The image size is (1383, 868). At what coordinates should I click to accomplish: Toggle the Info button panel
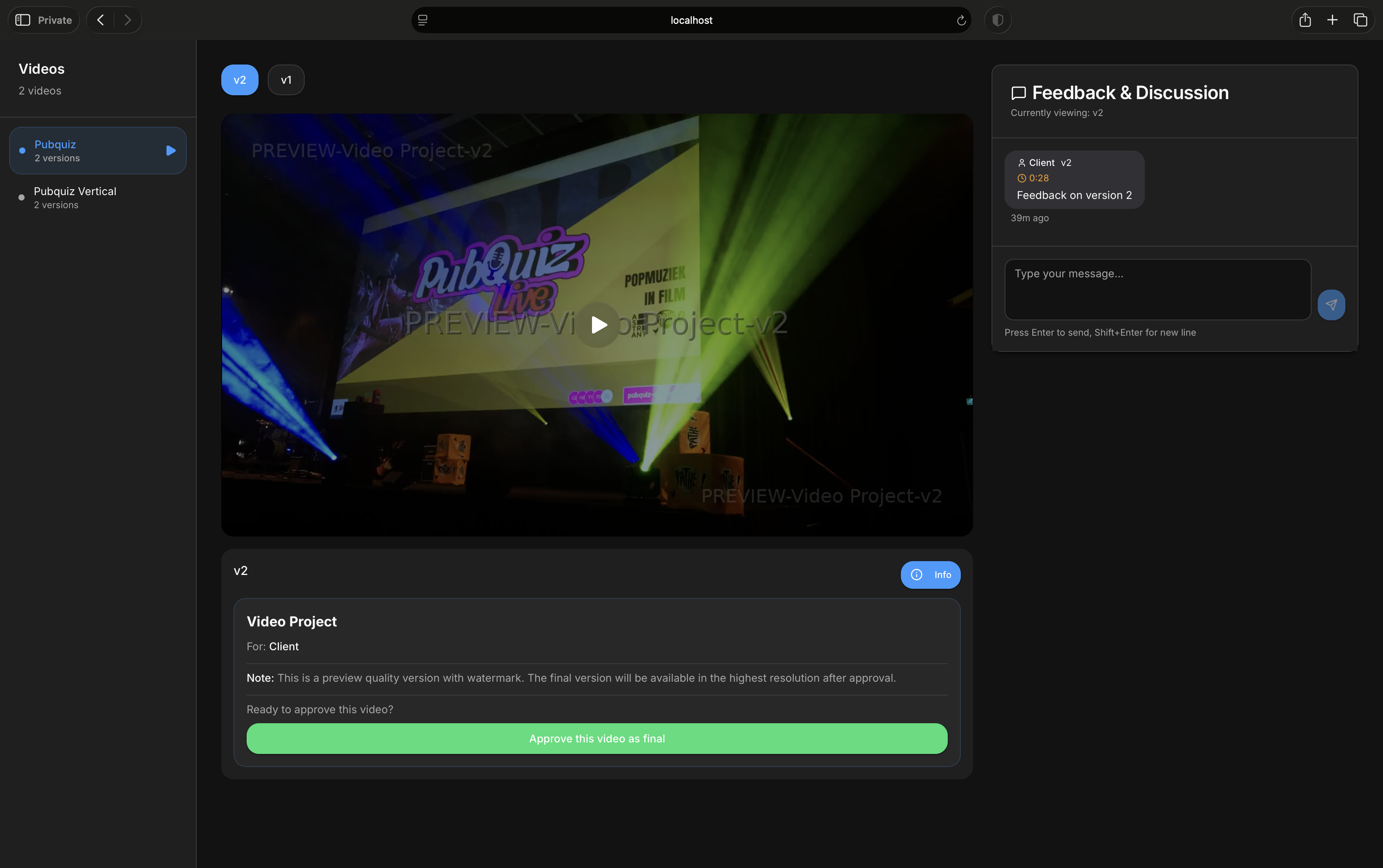[x=930, y=575]
